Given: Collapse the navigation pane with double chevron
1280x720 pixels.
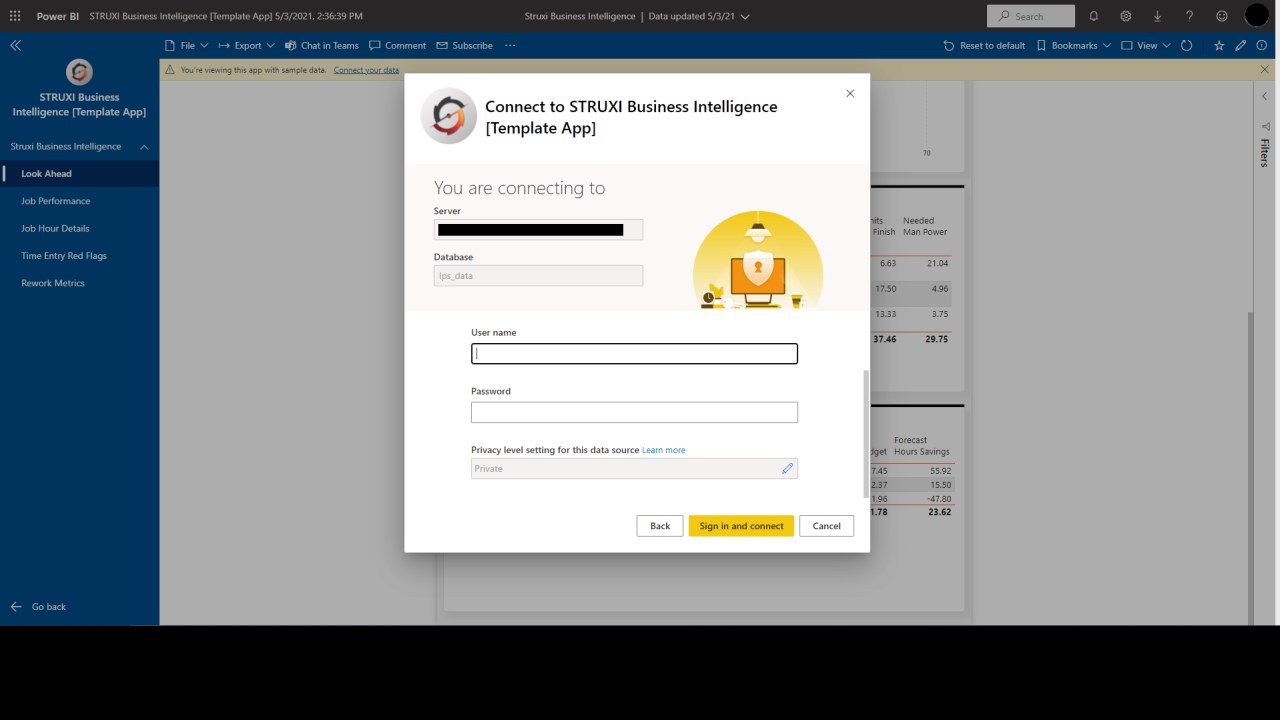Looking at the screenshot, I should (15, 45).
